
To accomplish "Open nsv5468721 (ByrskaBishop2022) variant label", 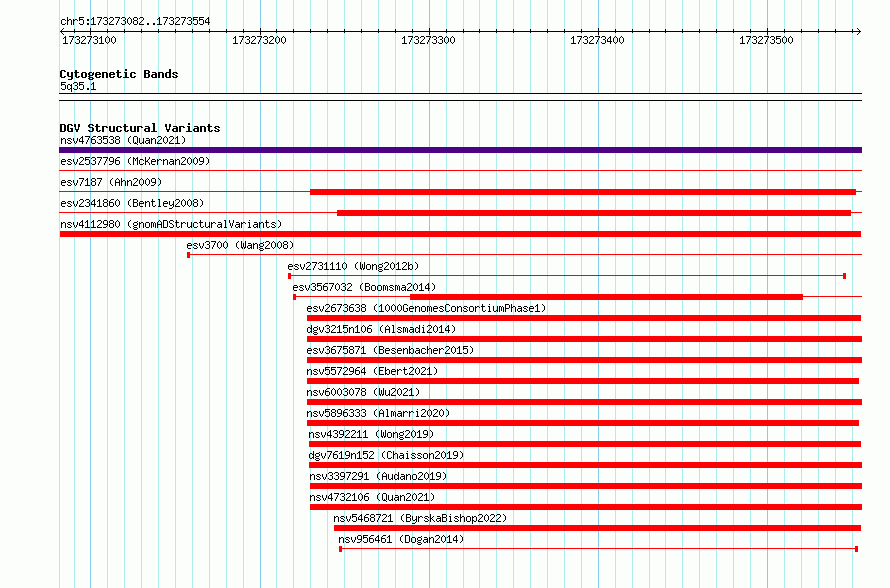I will [x=420, y=518].
